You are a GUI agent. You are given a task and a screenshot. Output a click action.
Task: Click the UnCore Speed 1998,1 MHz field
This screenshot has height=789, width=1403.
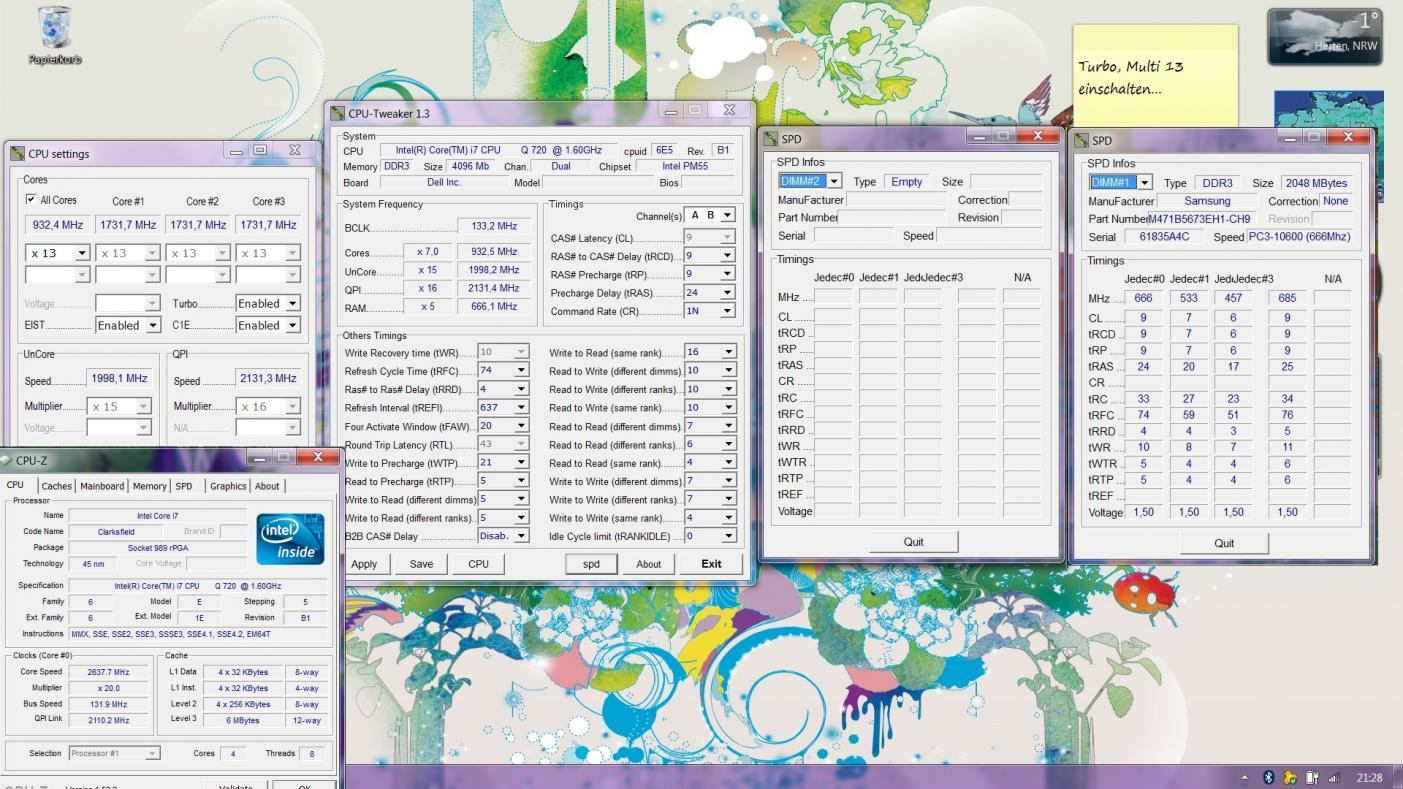tap(119, 379)
